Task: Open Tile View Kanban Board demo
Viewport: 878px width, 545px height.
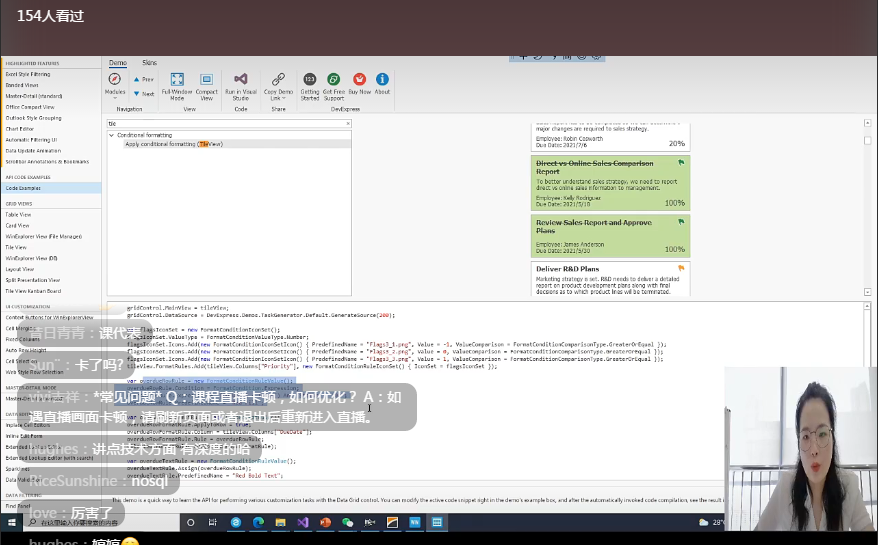Action: (x=34, y=291)
